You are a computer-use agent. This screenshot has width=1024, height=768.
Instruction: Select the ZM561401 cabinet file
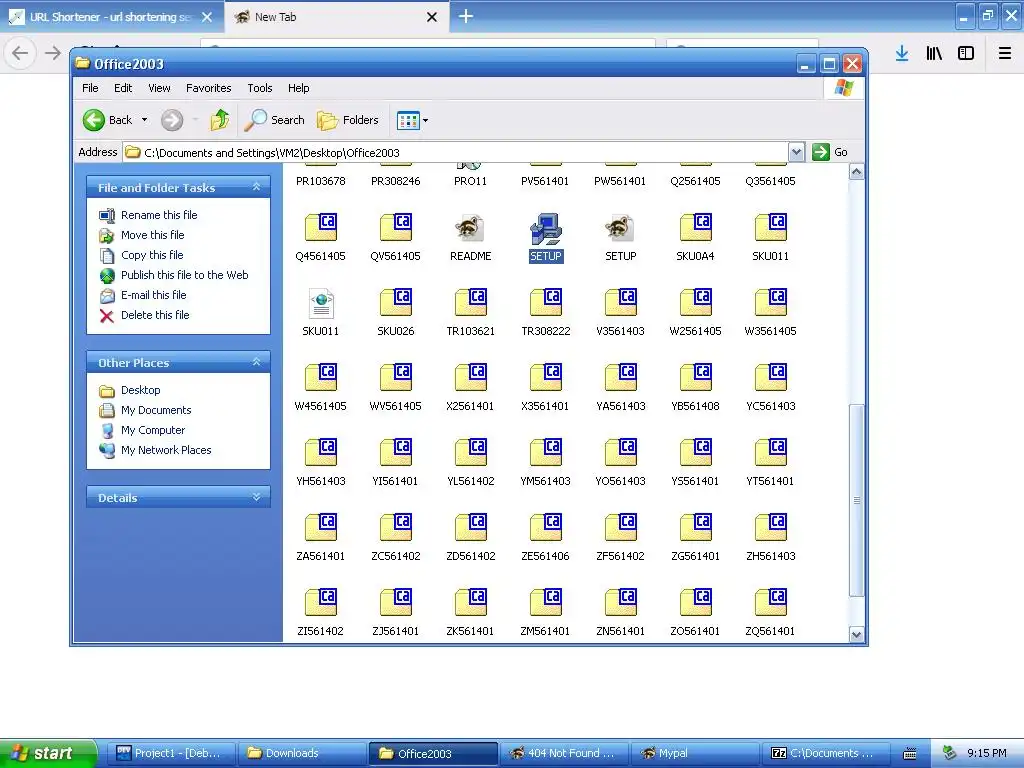pyautogui.click(x=546, y=603)
